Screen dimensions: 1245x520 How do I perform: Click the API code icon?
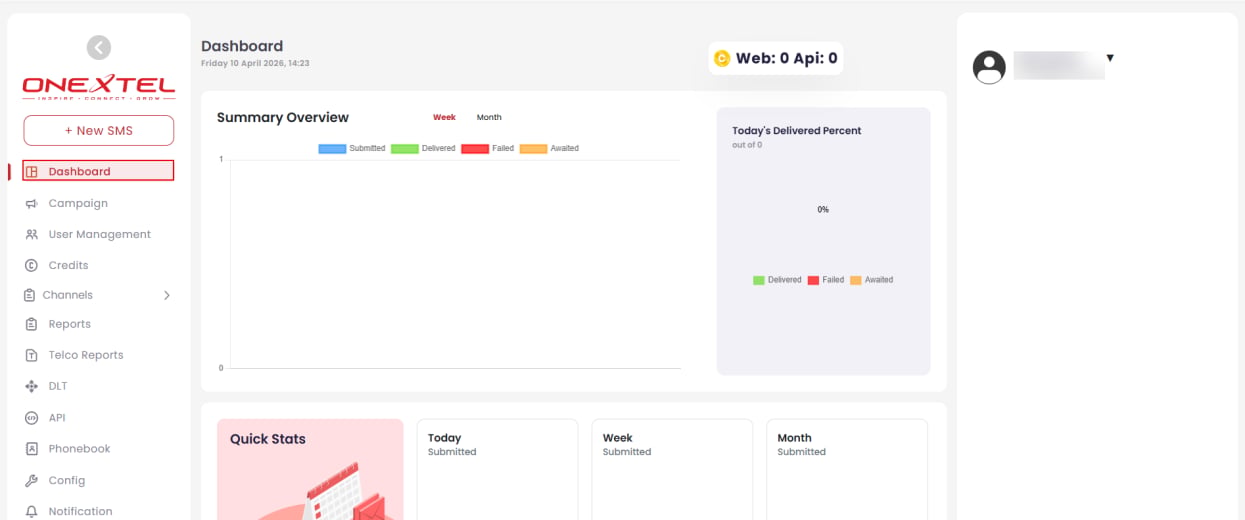click(x=32, y=418)
